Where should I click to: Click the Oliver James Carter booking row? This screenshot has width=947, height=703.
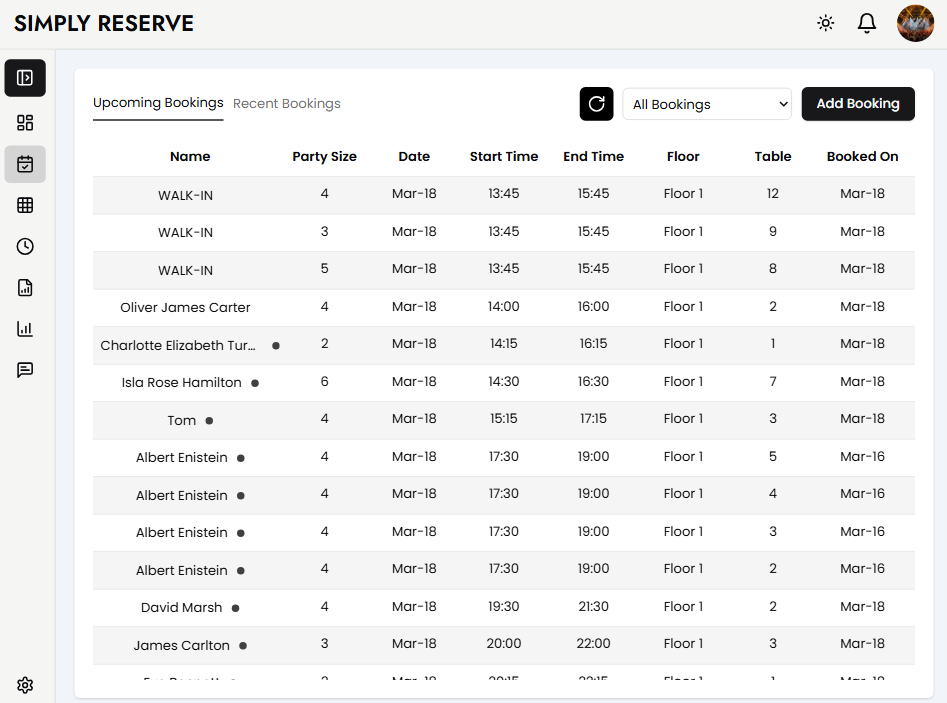[185, 307]
